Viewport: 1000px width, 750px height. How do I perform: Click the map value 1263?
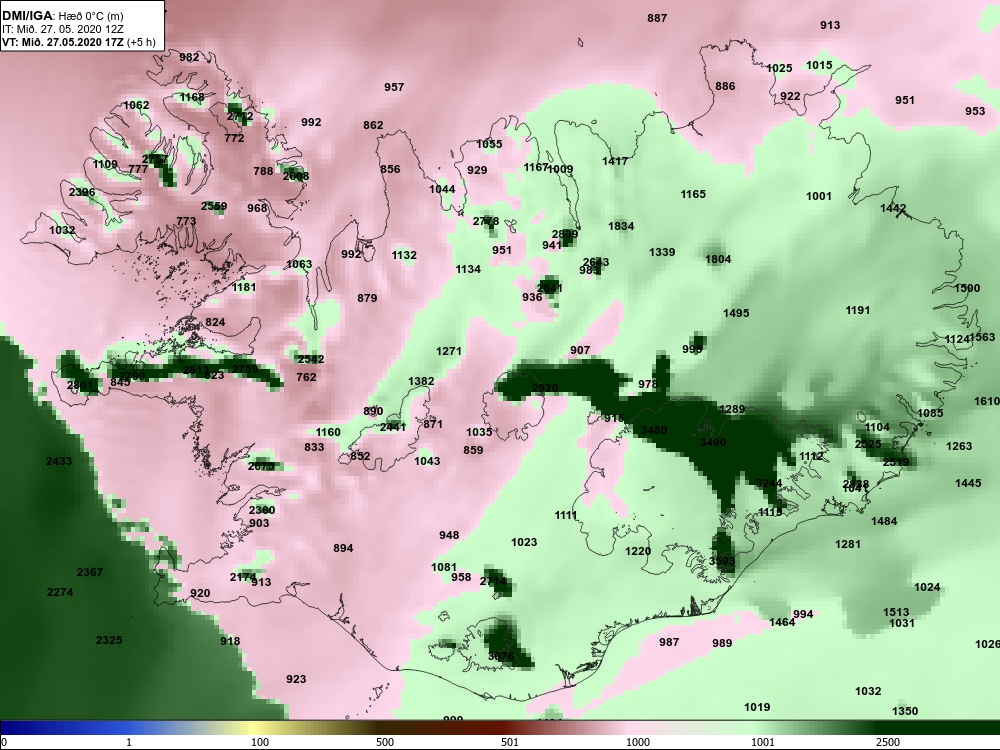tap(959, 446)
